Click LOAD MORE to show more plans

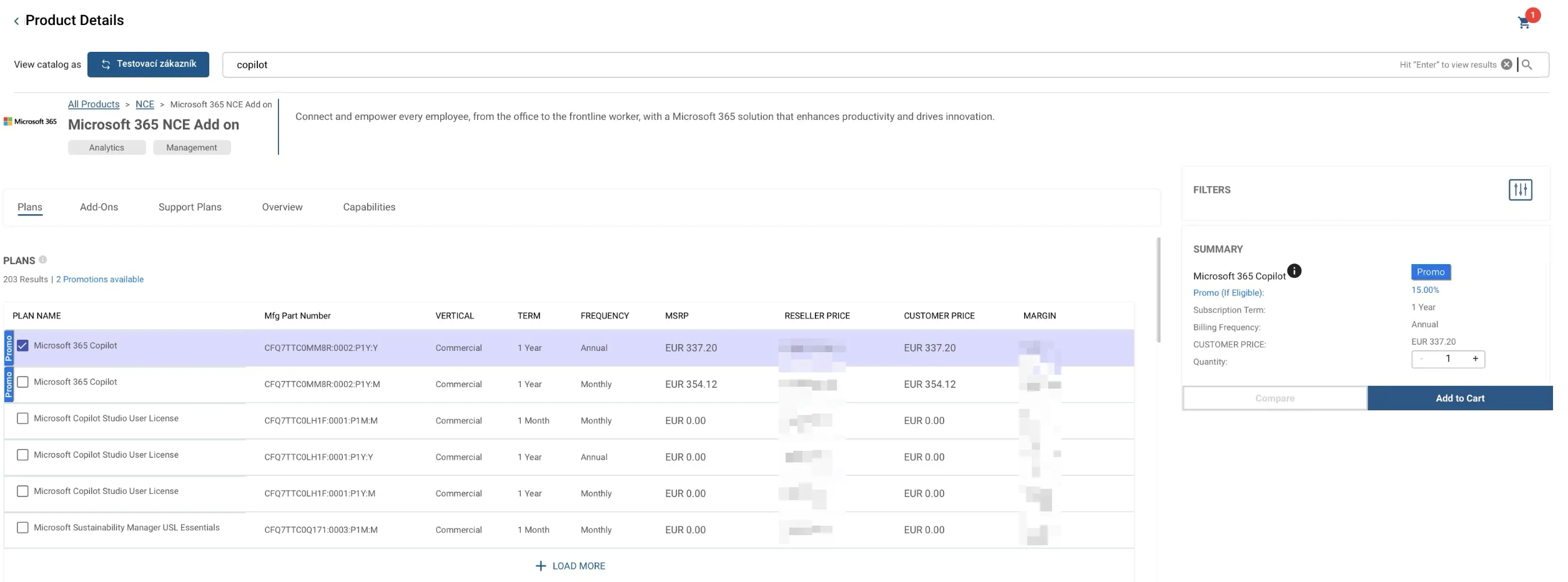click(579, 566)
